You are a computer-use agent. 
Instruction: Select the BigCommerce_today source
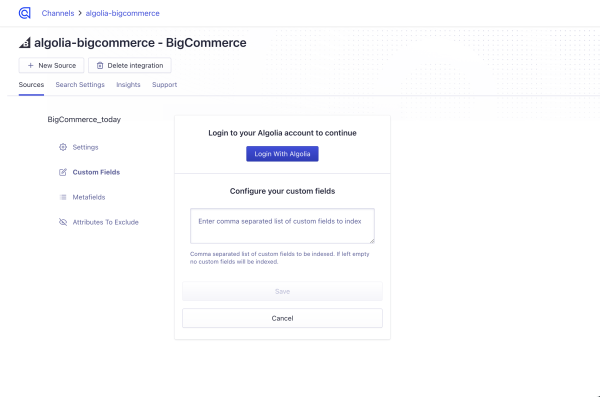coord(84,119)
